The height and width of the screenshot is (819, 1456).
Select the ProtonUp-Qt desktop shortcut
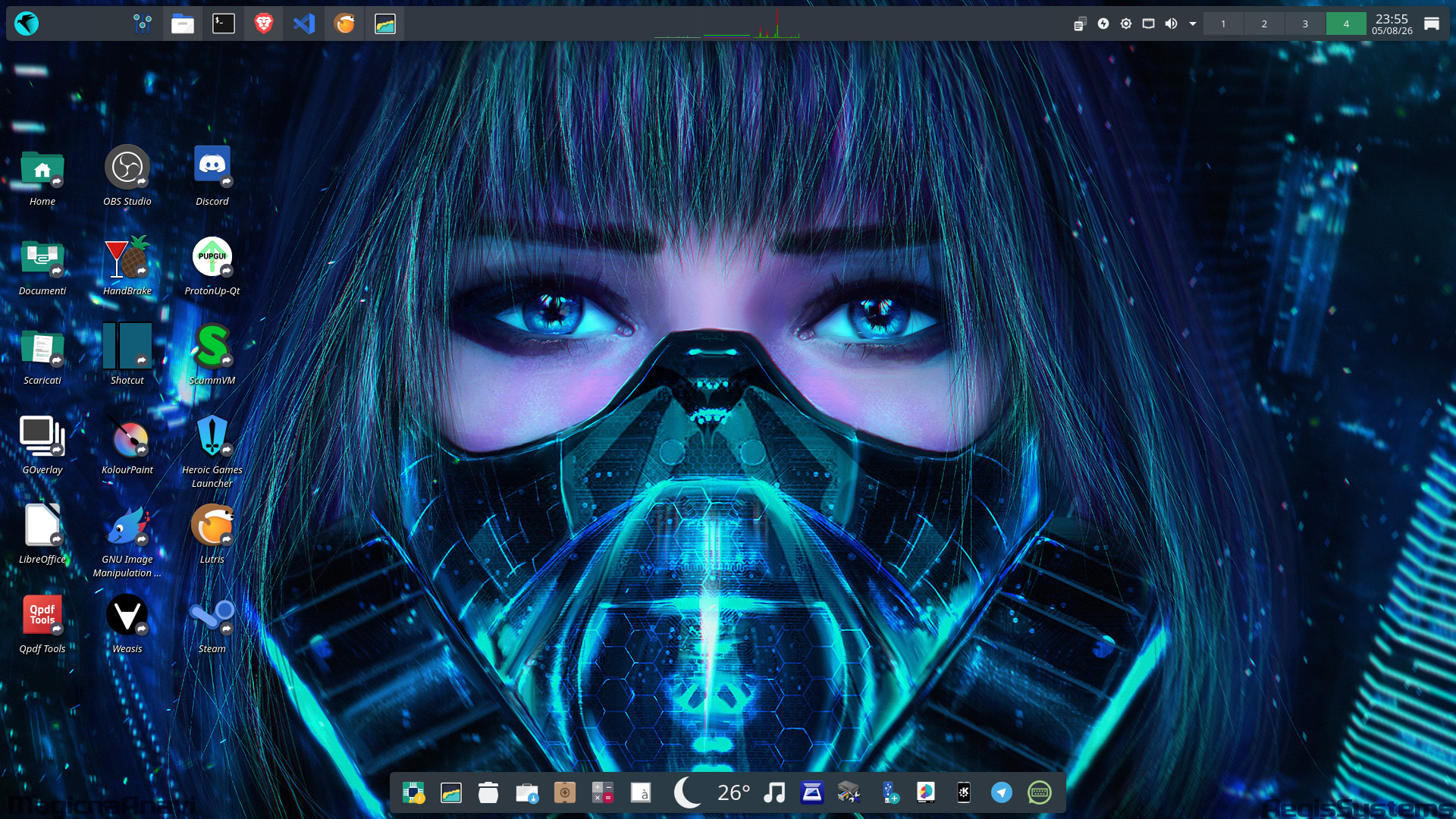(212, 265)
